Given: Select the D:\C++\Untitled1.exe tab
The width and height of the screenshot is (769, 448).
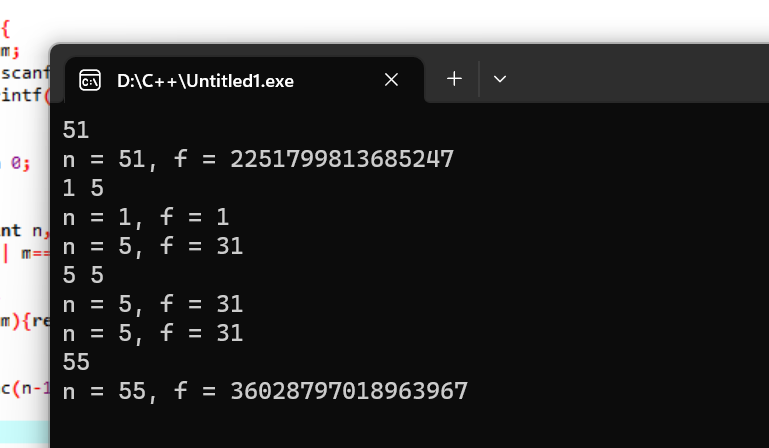Looking at the screenshot, I should 205,80.
